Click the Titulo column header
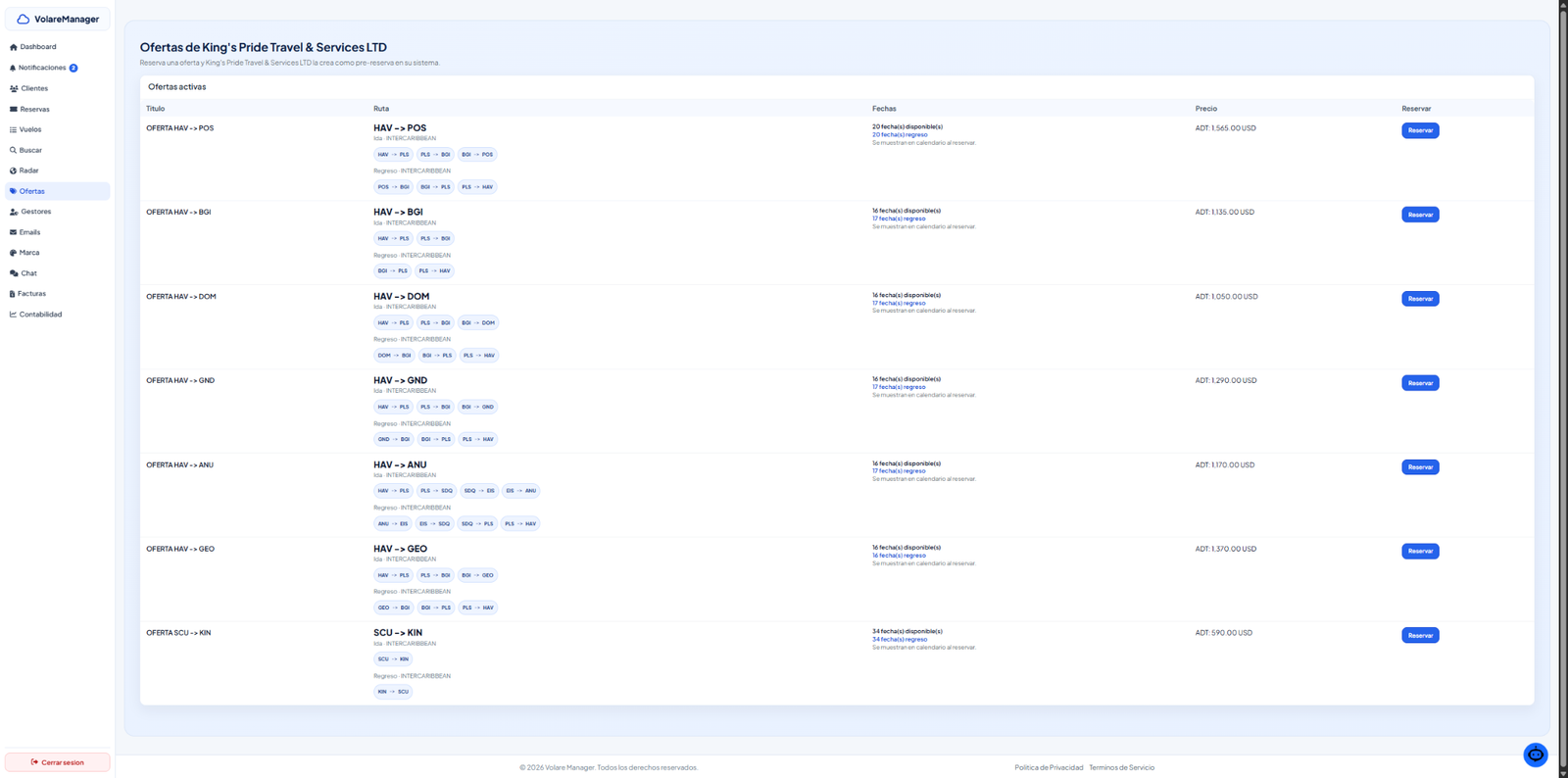The height and width of the screenshot is (778, 1568). (x=155, y=109)
